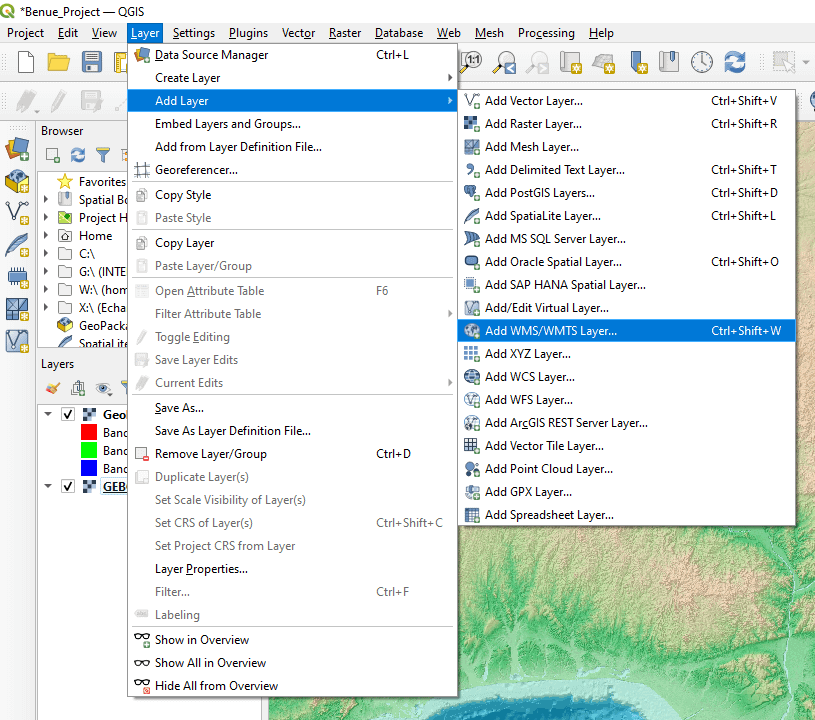Click the Open Project folder icon
Viewport: 815px width, 720px height.
(59, 62)
